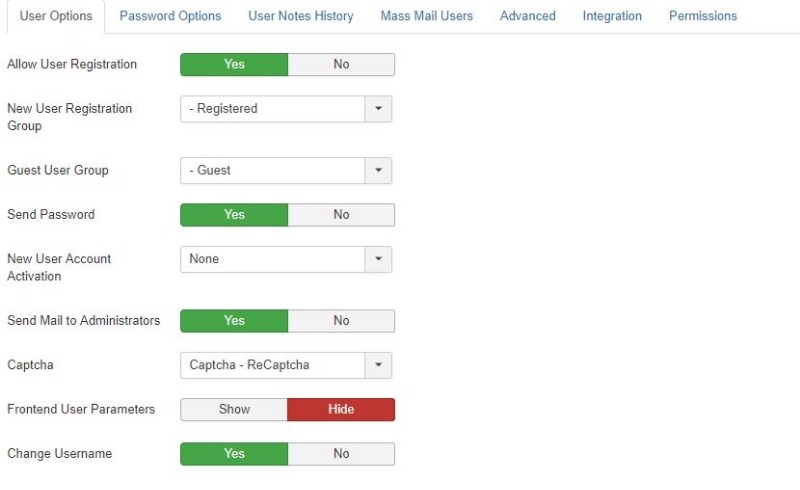800x490 pixels.
Task: Set Allow User Registration to No
Action: pos(341,64)
